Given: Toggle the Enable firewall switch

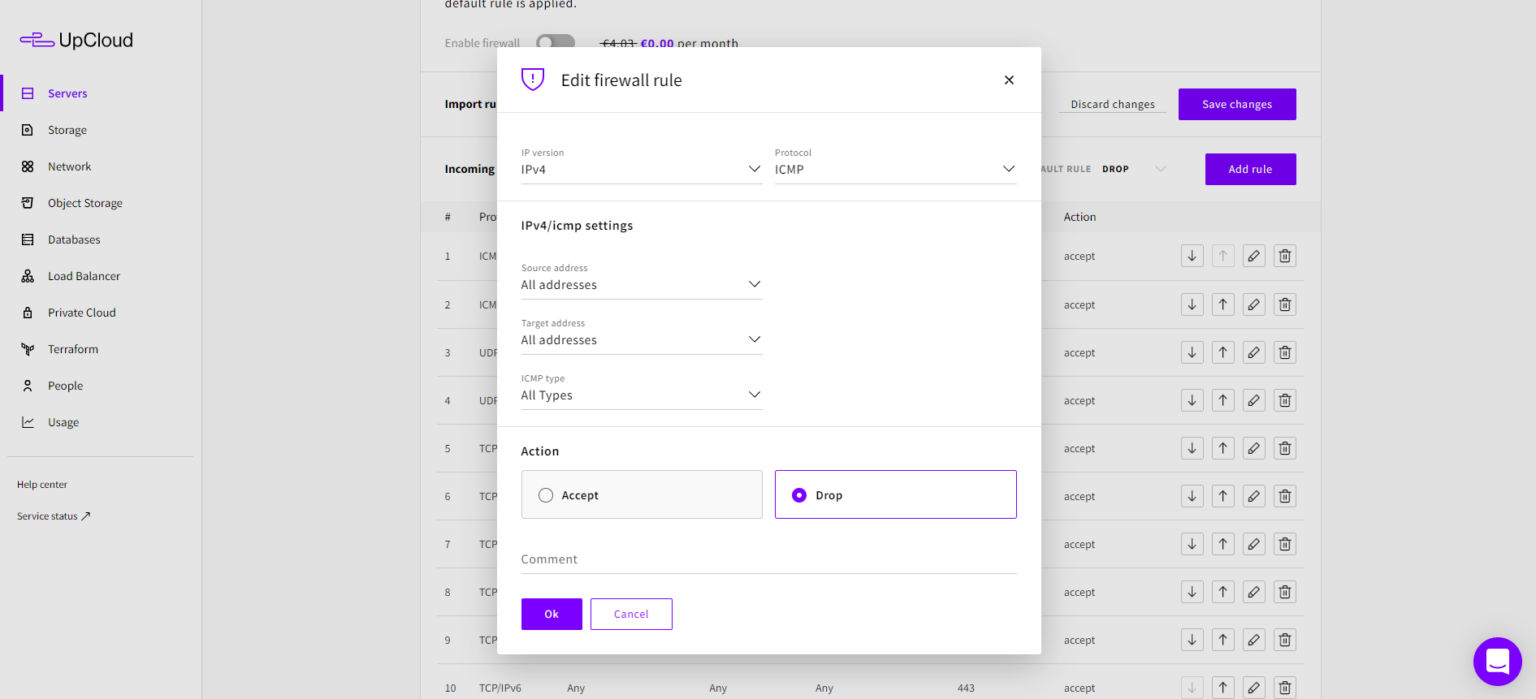Looking at the screenshot, I should pyautogui.click(x=556, y=43).
